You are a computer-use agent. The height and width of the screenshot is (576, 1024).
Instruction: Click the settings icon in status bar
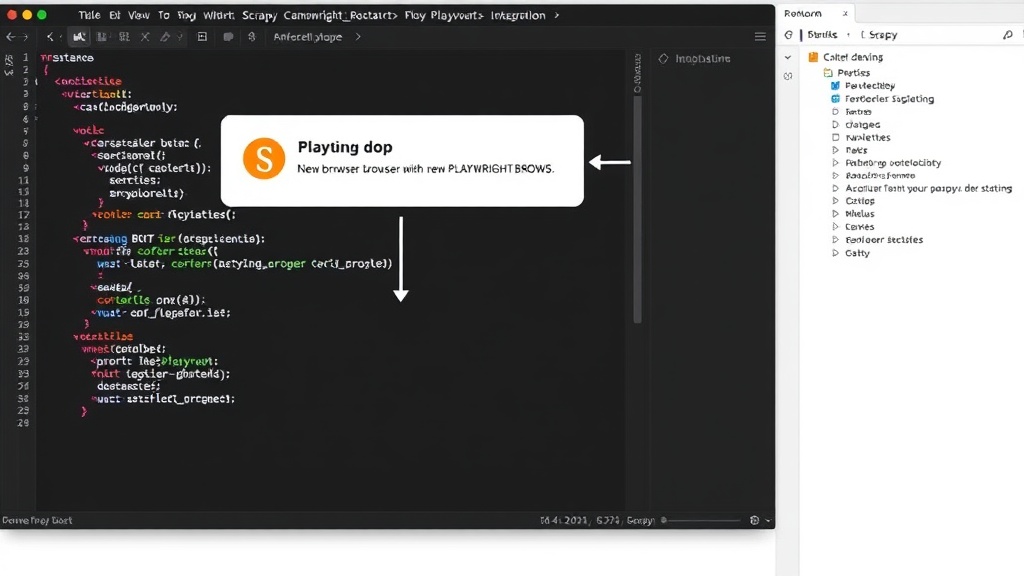[x=754, y=520]
